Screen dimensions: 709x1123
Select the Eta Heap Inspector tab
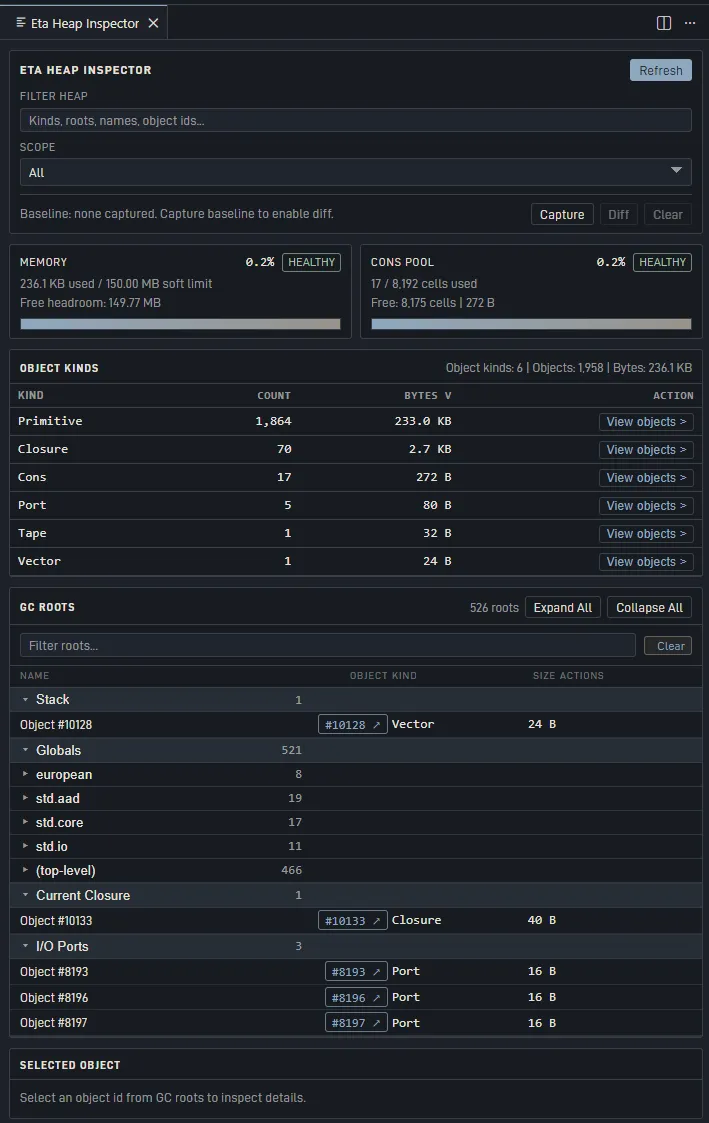(x=85, y=23)
